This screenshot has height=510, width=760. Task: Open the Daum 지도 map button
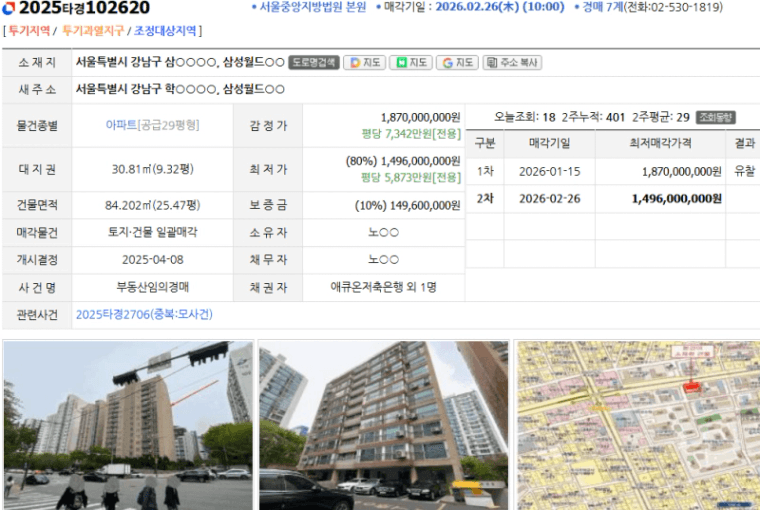[x=364, y=62]
